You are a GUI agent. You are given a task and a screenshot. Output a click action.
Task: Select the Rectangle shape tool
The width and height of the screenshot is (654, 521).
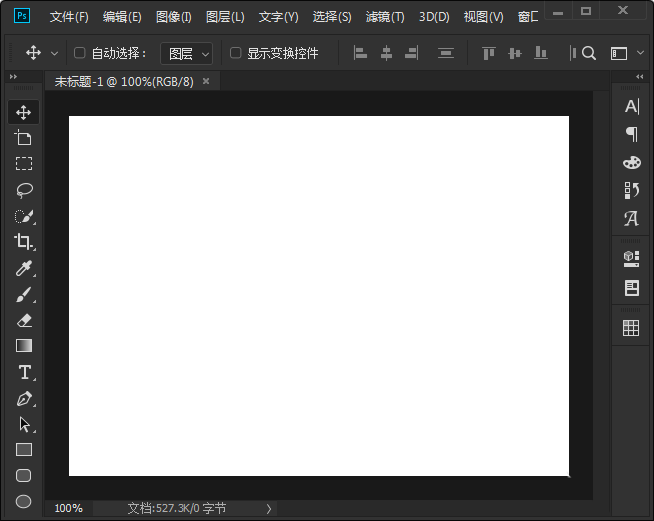tap(24, 450)
